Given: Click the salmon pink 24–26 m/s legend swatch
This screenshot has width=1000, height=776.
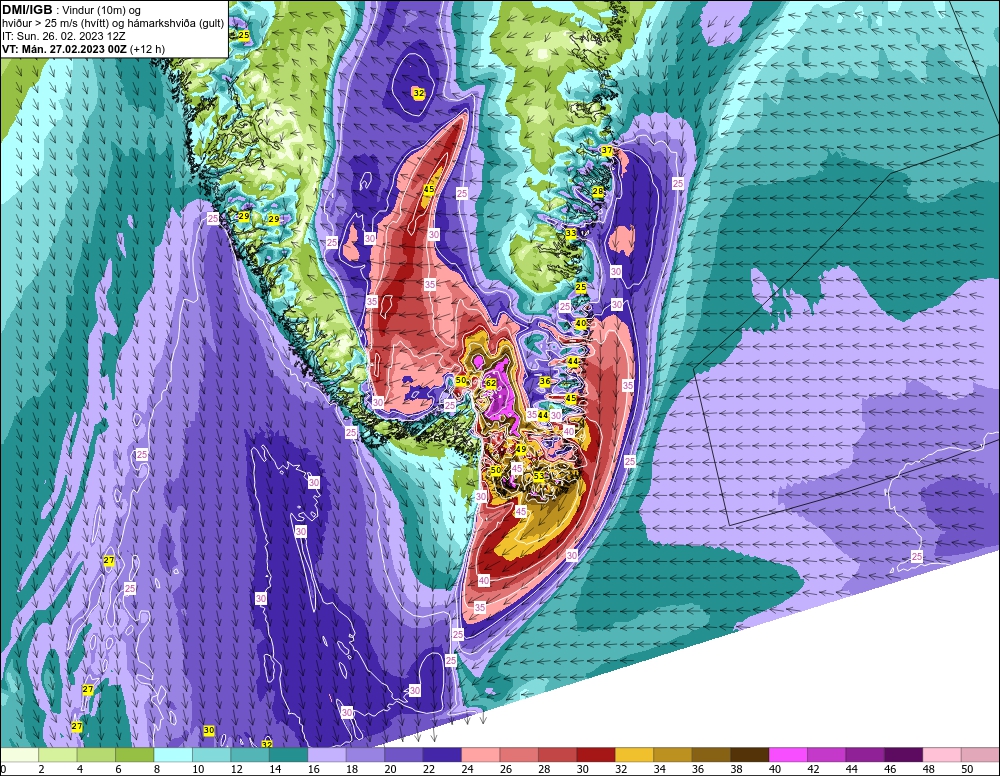Looking at the screenshot, I should click(481, 755).
